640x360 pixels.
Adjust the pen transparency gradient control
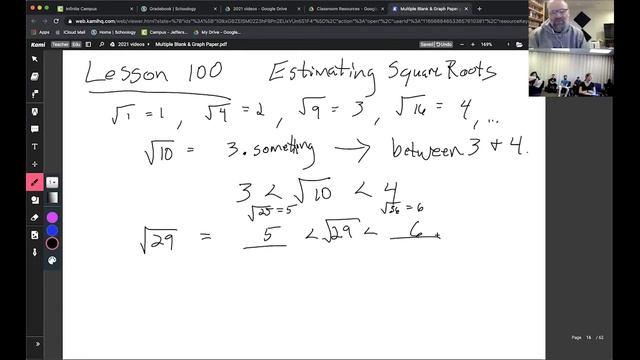tap(53, 198)
